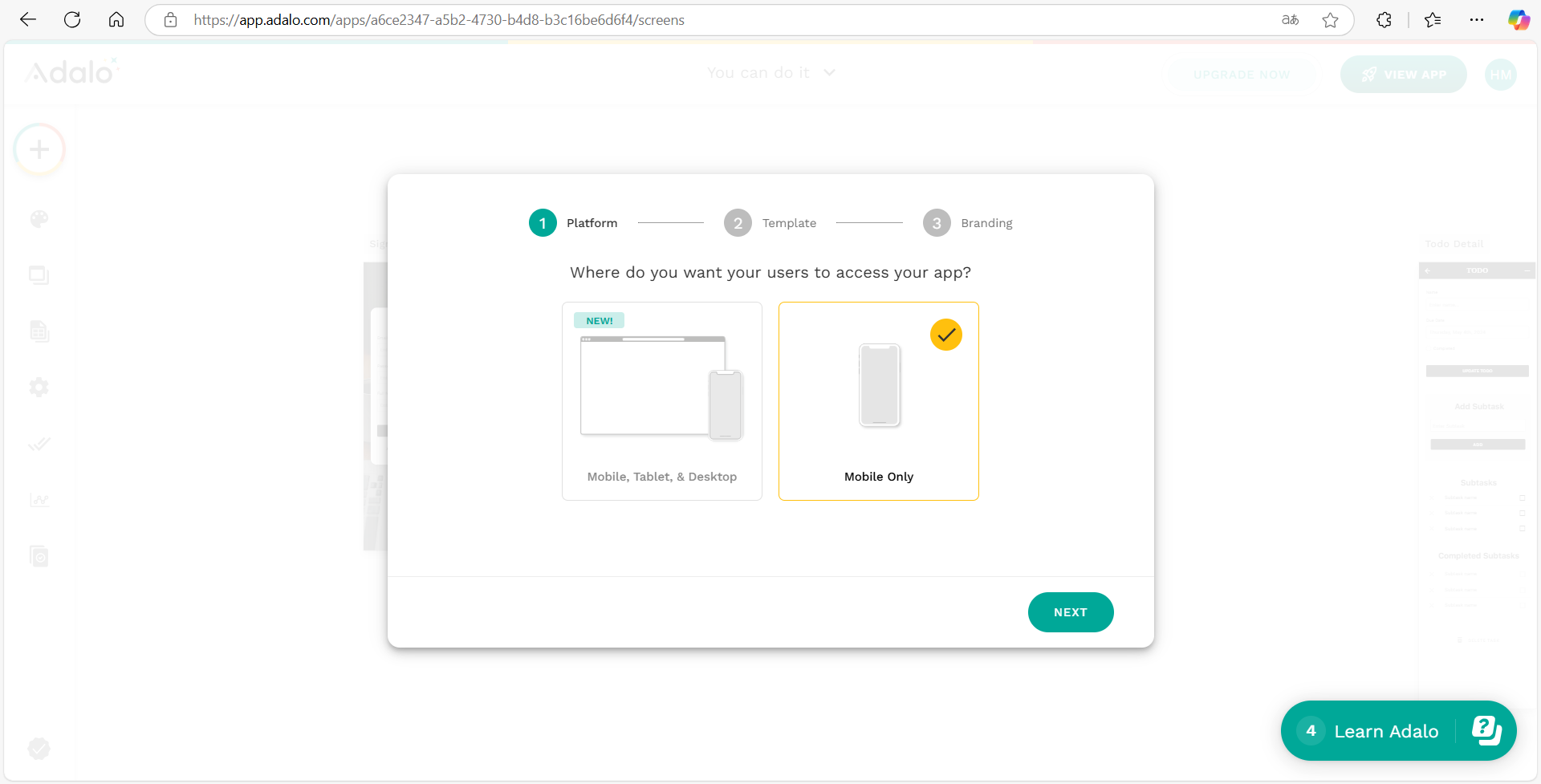This screenshot has height=784, width=1541.
Task: Open app settings gear in sidebar
Action: point(39,388)
